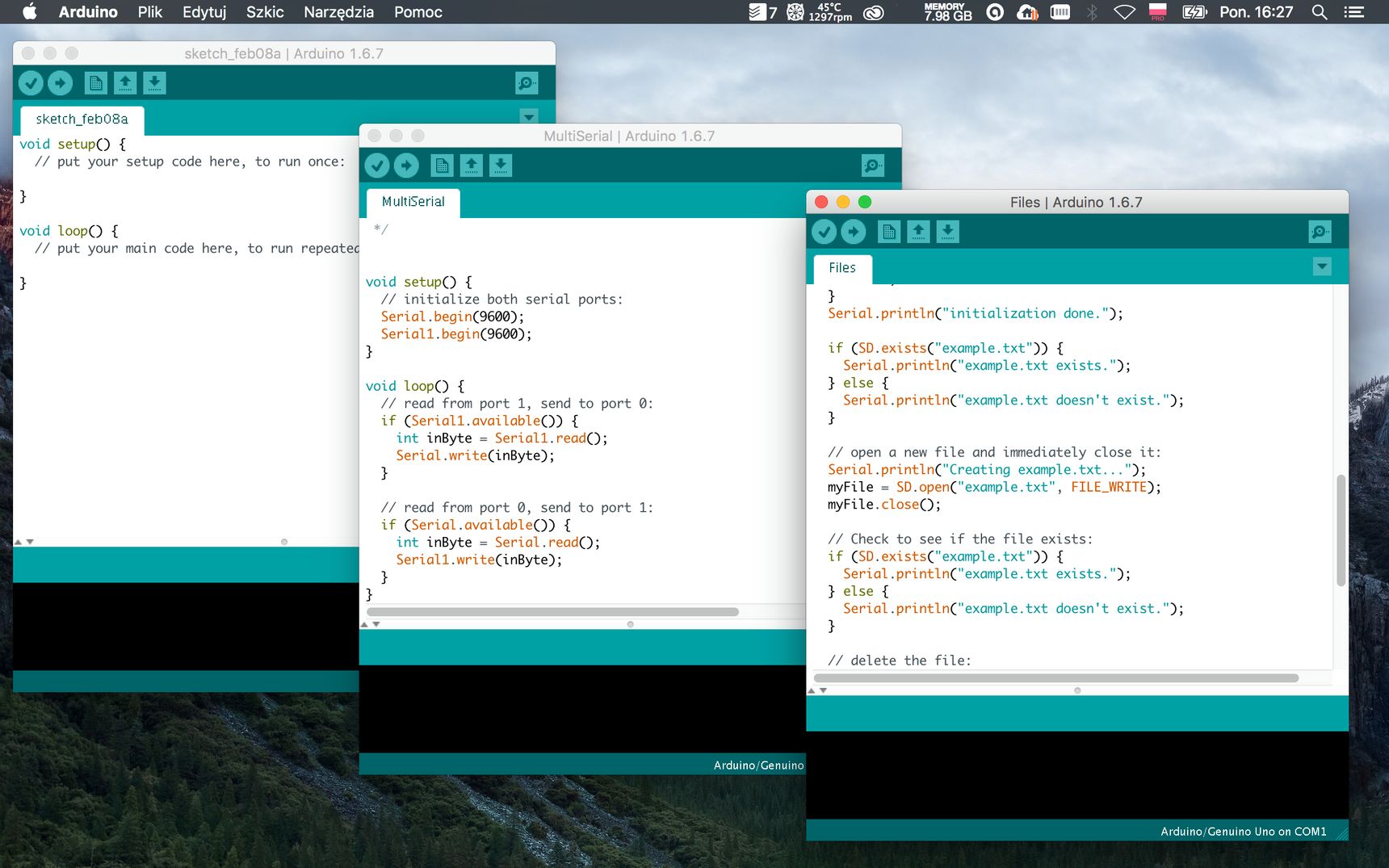
Task: Open the Narzędzia menu
Action: pos(338,12)
